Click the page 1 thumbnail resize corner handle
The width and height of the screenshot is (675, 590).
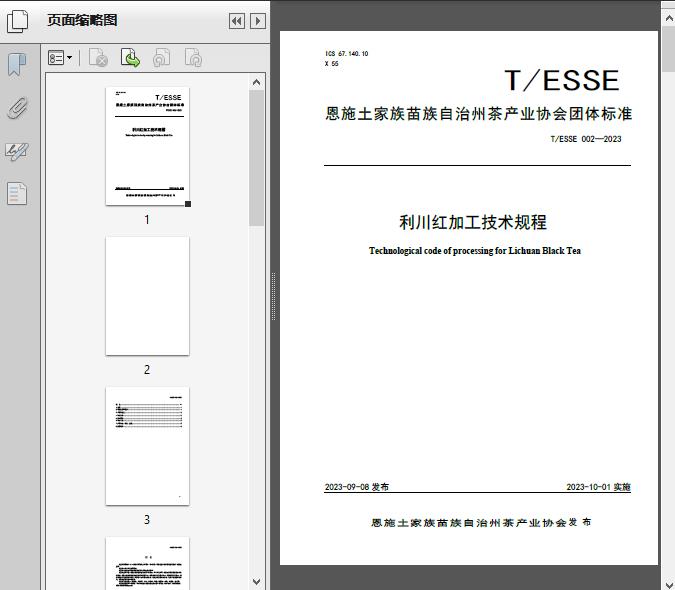point(188,204)
